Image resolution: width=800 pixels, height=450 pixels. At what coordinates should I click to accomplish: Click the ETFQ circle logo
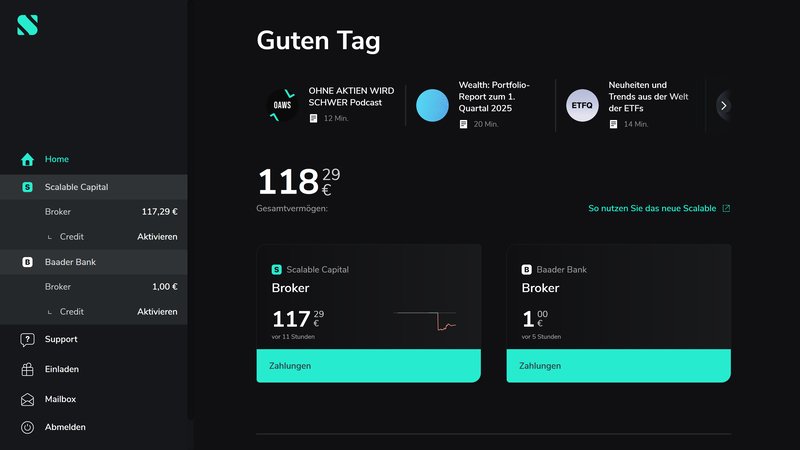[x=582, y=105]
